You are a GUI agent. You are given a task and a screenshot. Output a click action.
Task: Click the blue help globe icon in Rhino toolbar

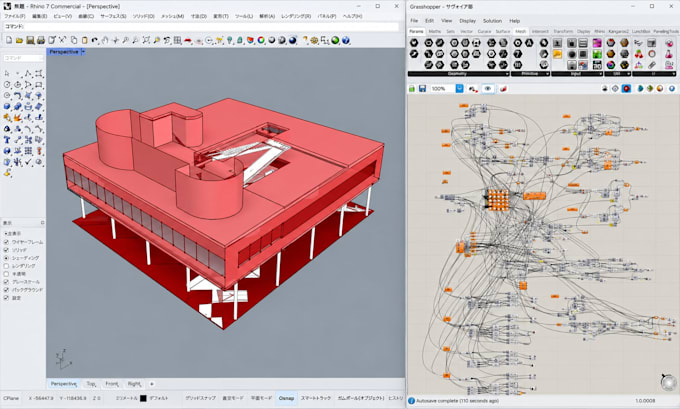click(346, 40)
